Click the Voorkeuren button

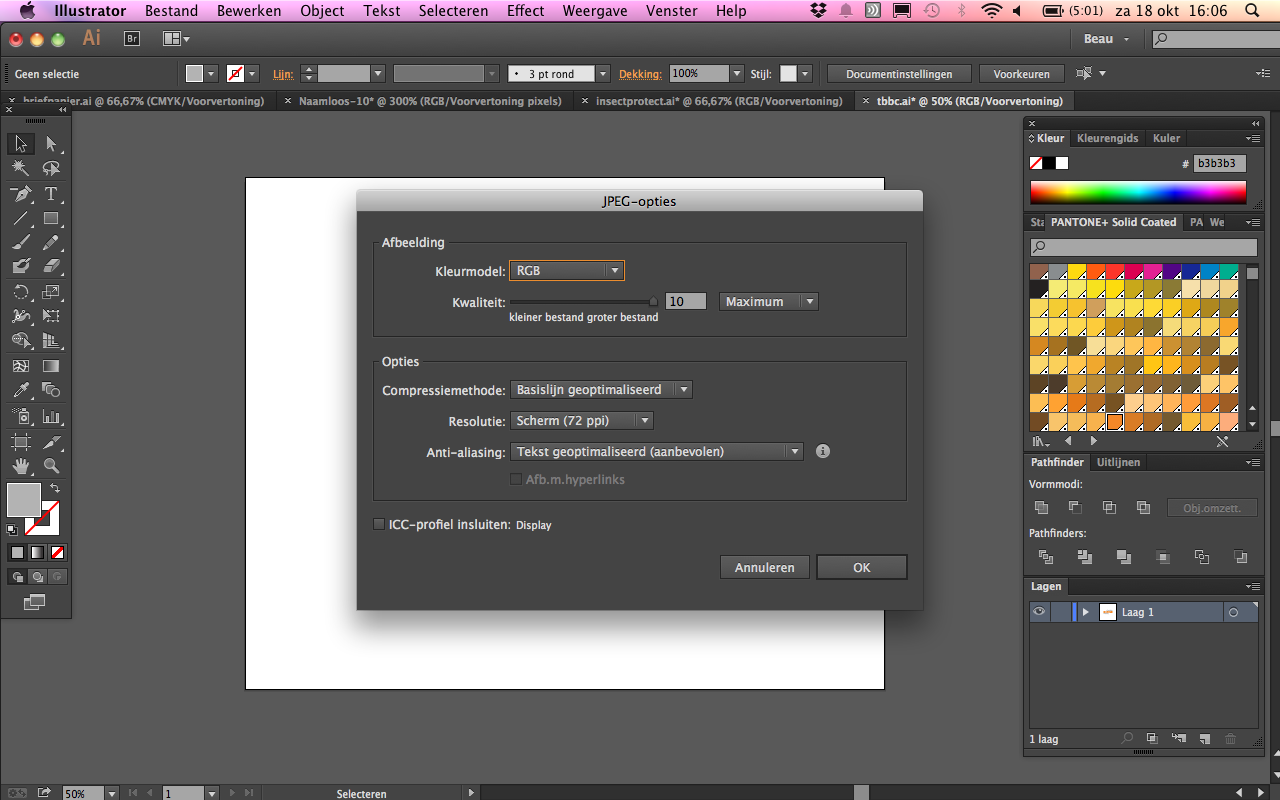pyautogui.click(x=1021, y=74)
